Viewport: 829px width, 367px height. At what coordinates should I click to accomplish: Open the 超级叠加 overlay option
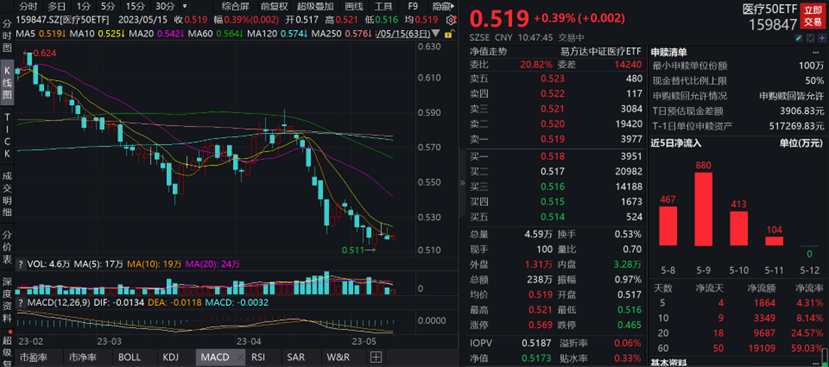coord(315,6)
